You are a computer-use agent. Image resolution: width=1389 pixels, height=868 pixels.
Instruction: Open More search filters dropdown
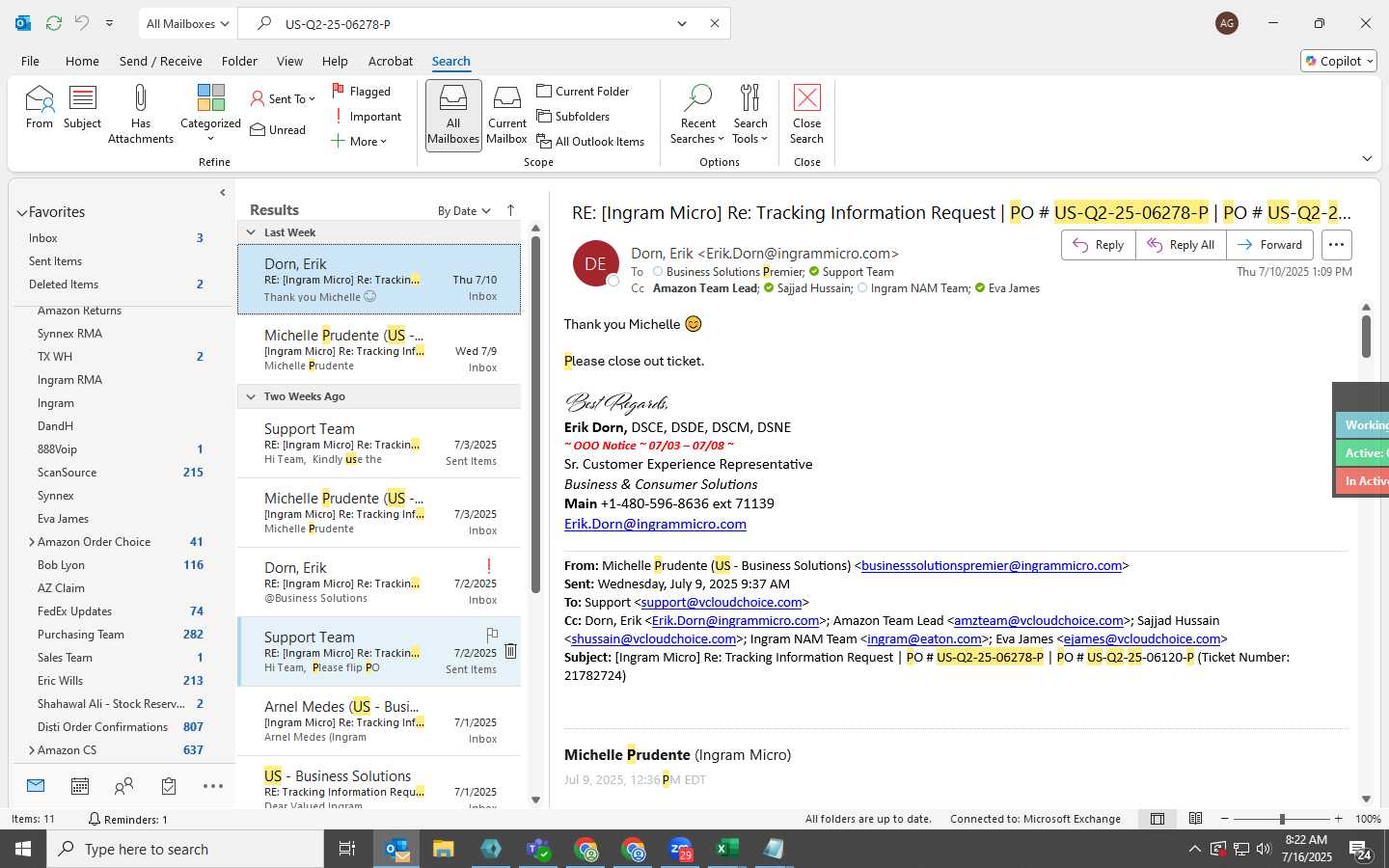click(x=359, y=141)
